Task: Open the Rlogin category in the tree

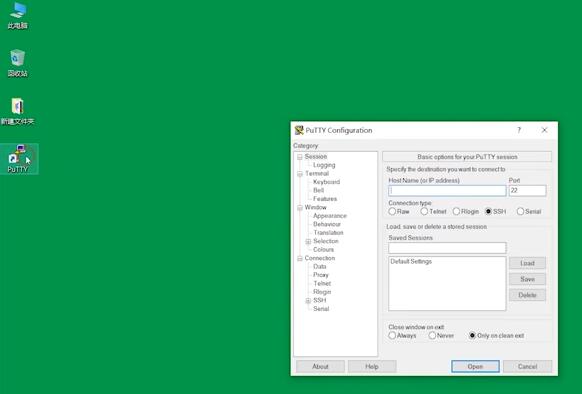Action: click(322, 292)
